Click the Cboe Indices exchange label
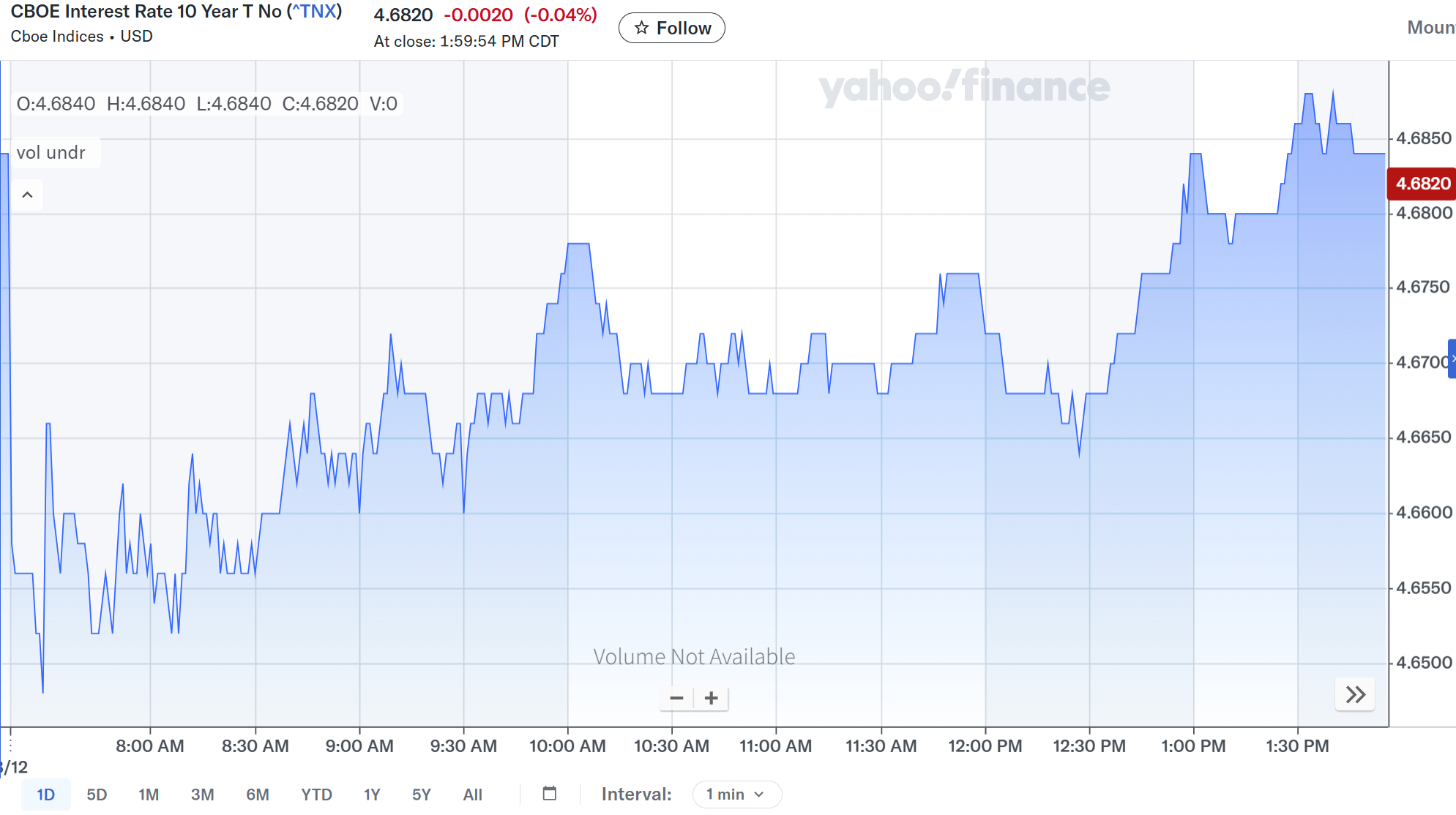Viewport: 1456px width, 815px height. [57, 37]
